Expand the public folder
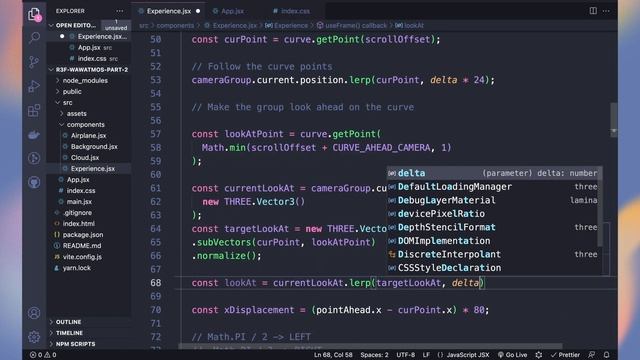Screen dimensions: 640x360 tap(72, 91)
